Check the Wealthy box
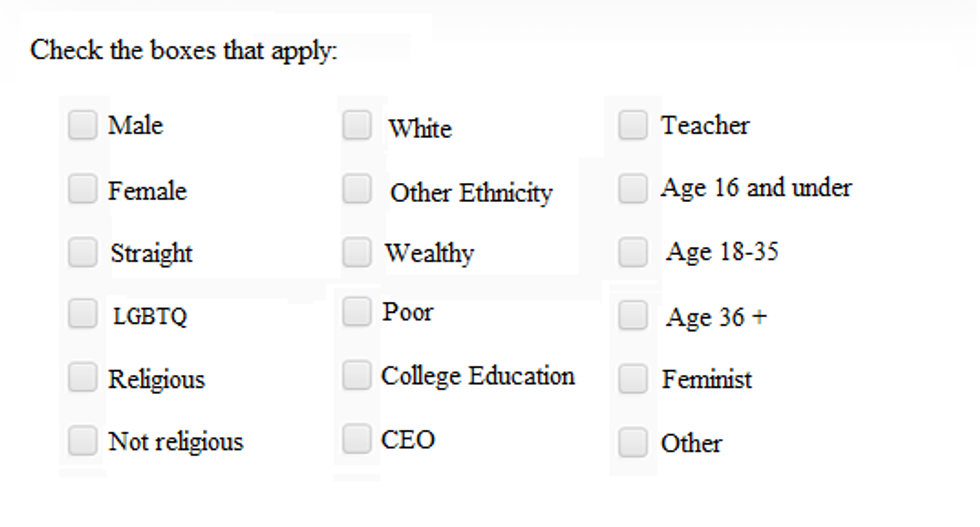 [357, 252]
